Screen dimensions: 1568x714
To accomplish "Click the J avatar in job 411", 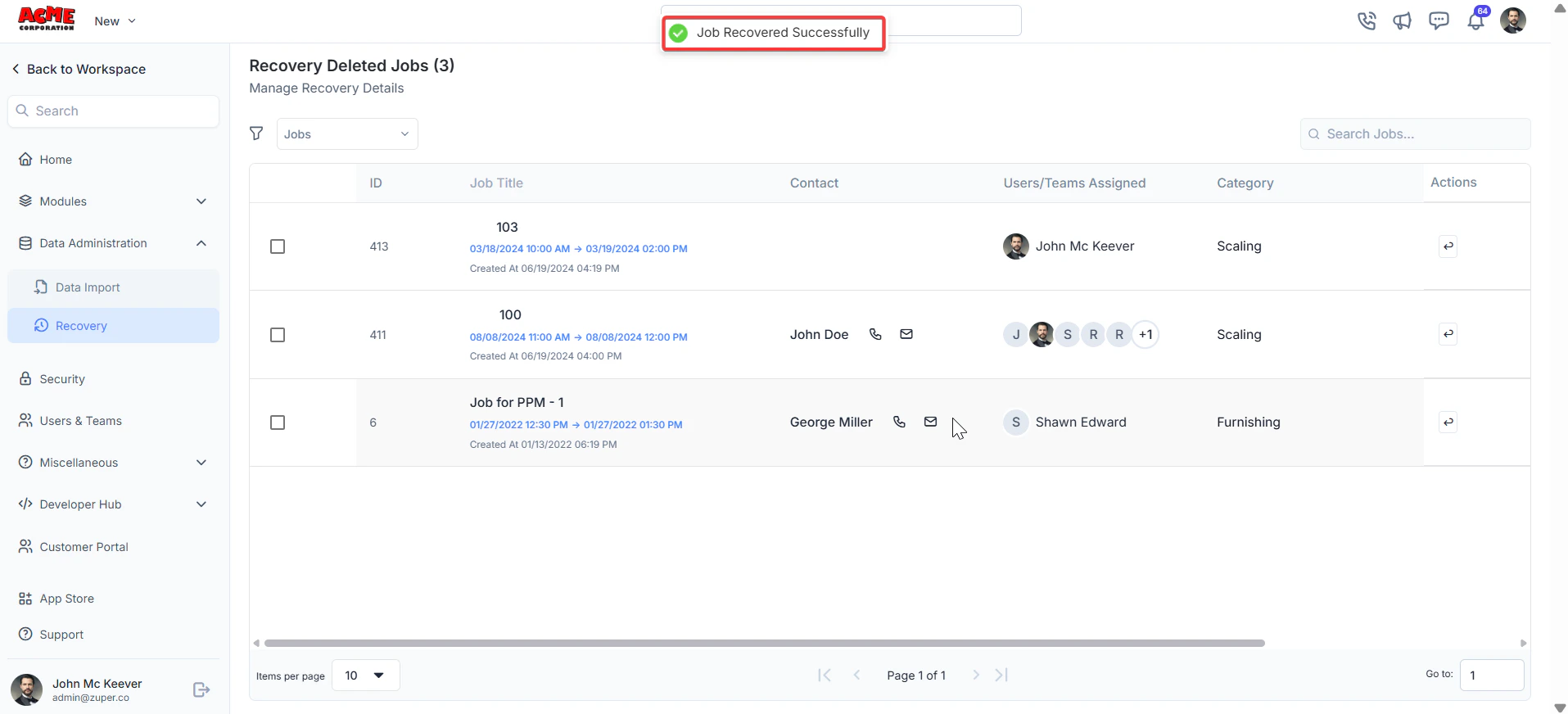I will click(x=1016, y=334).
